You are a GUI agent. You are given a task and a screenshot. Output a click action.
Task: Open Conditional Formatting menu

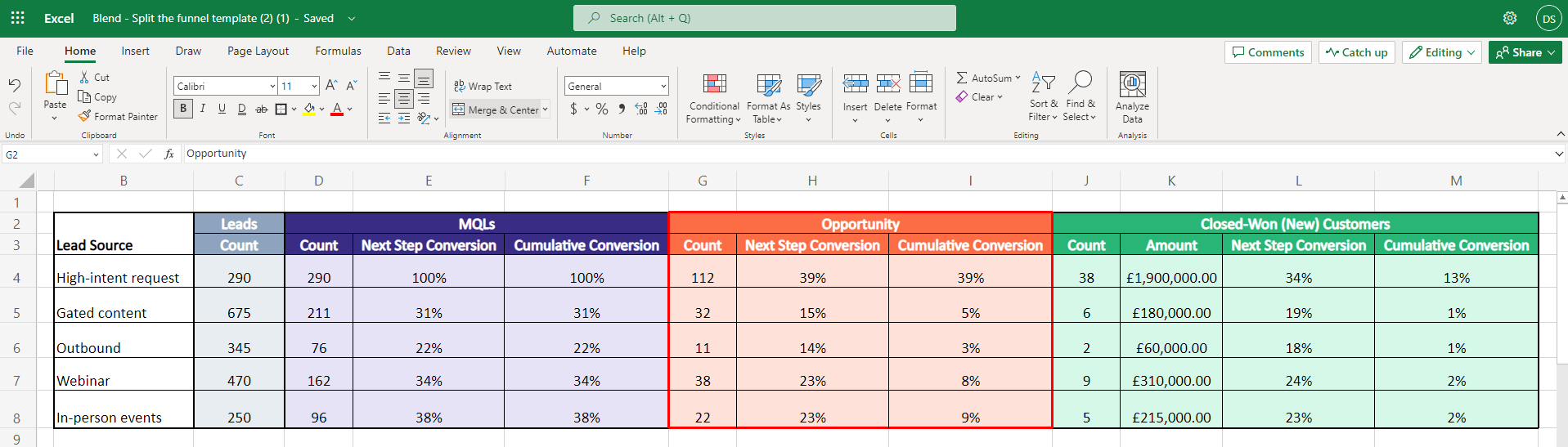pyautogui.click(x=714, y=97)
